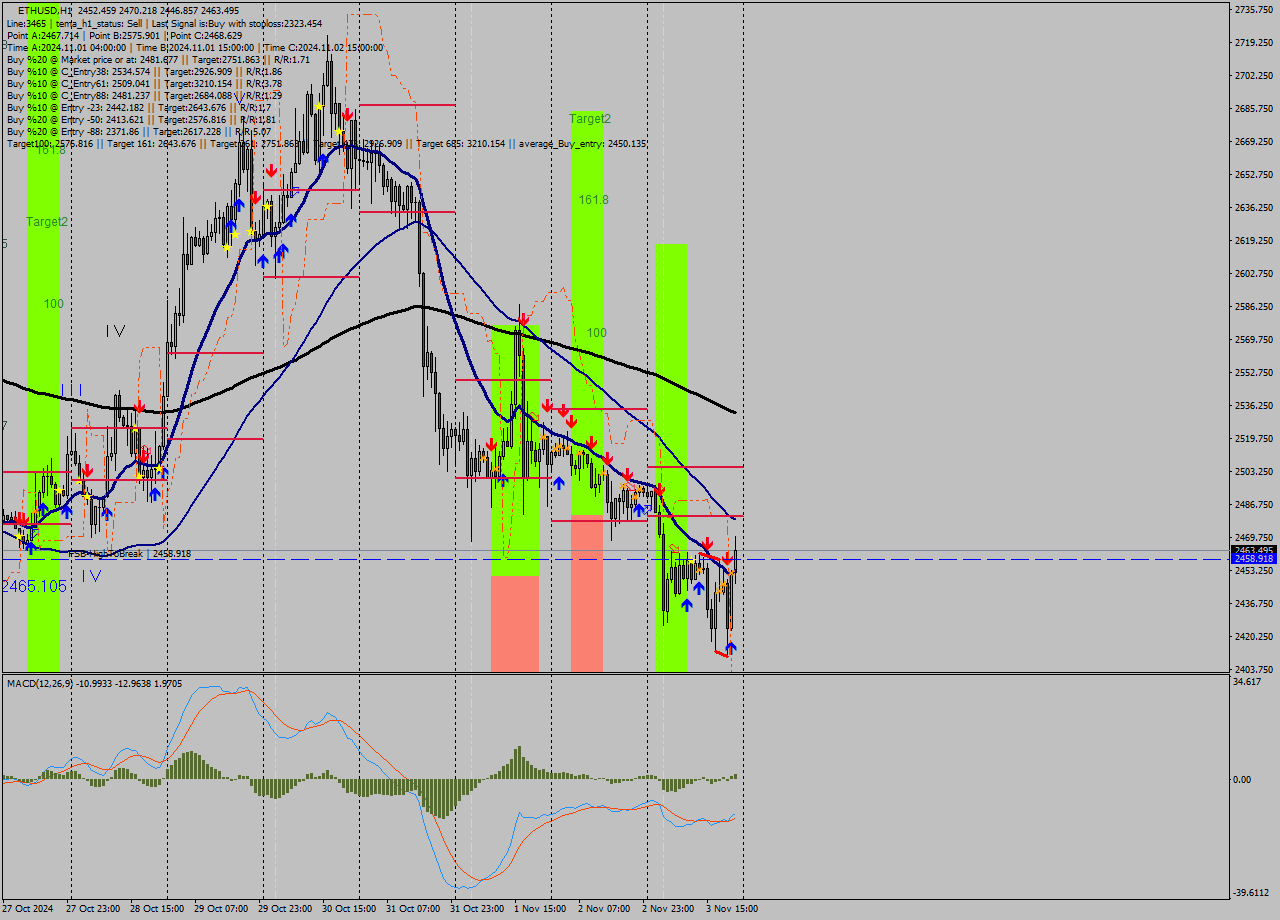Click the 2403.750 price axis value
The image size is (1280, 920).
tap(1254, 669)
